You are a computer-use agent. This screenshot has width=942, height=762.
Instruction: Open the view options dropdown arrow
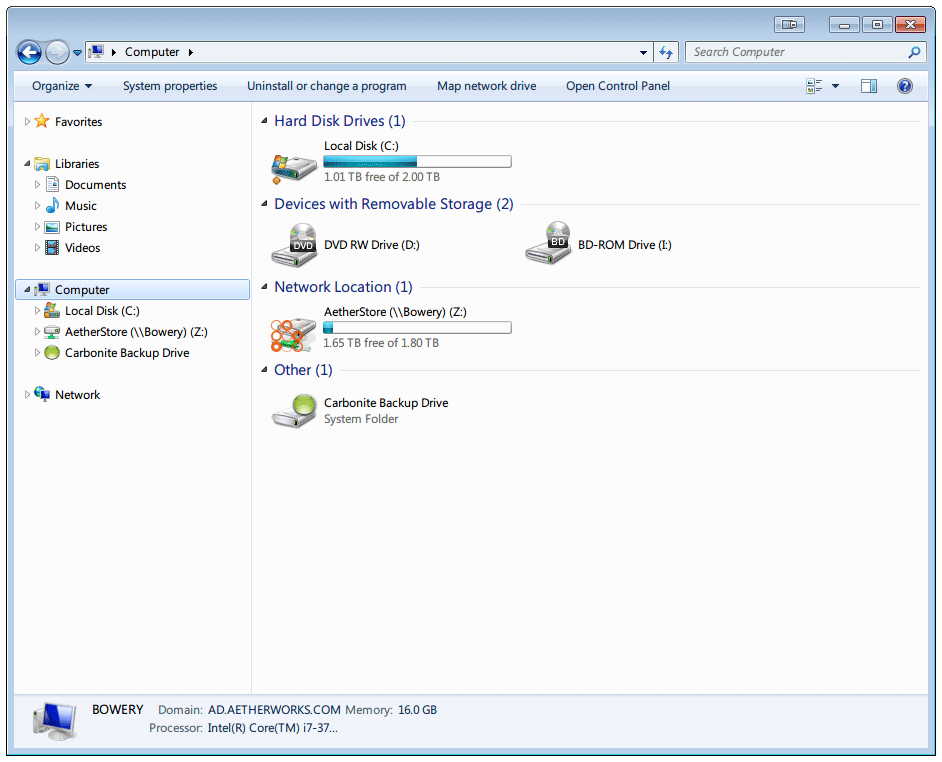[x=835, y=86]
